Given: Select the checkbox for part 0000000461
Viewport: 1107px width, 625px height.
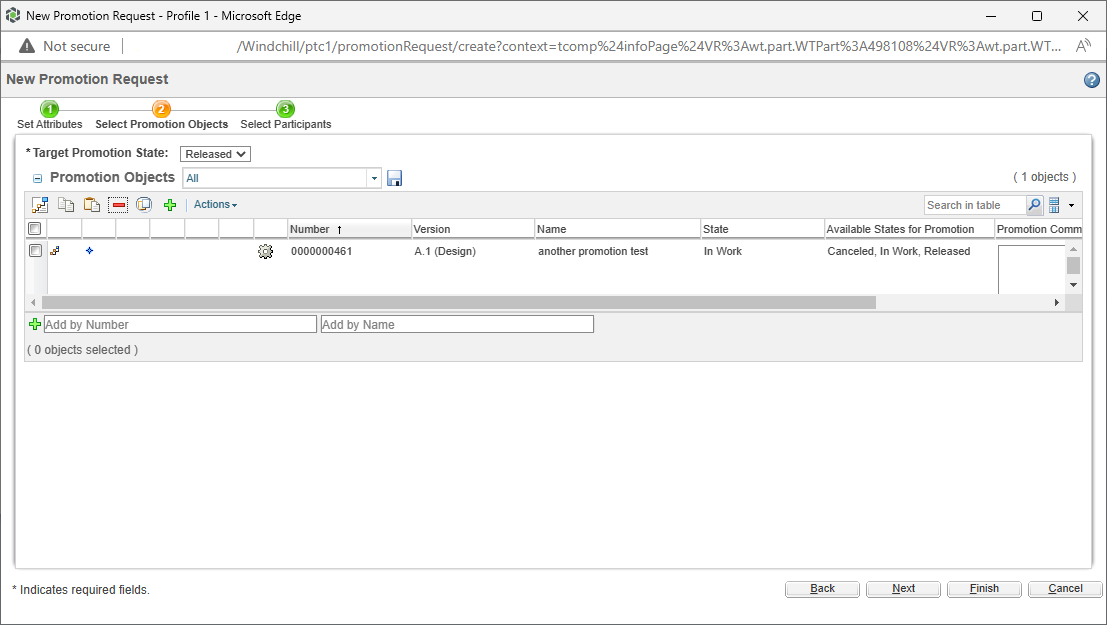Looking at the screenshot, I should 34,250.
